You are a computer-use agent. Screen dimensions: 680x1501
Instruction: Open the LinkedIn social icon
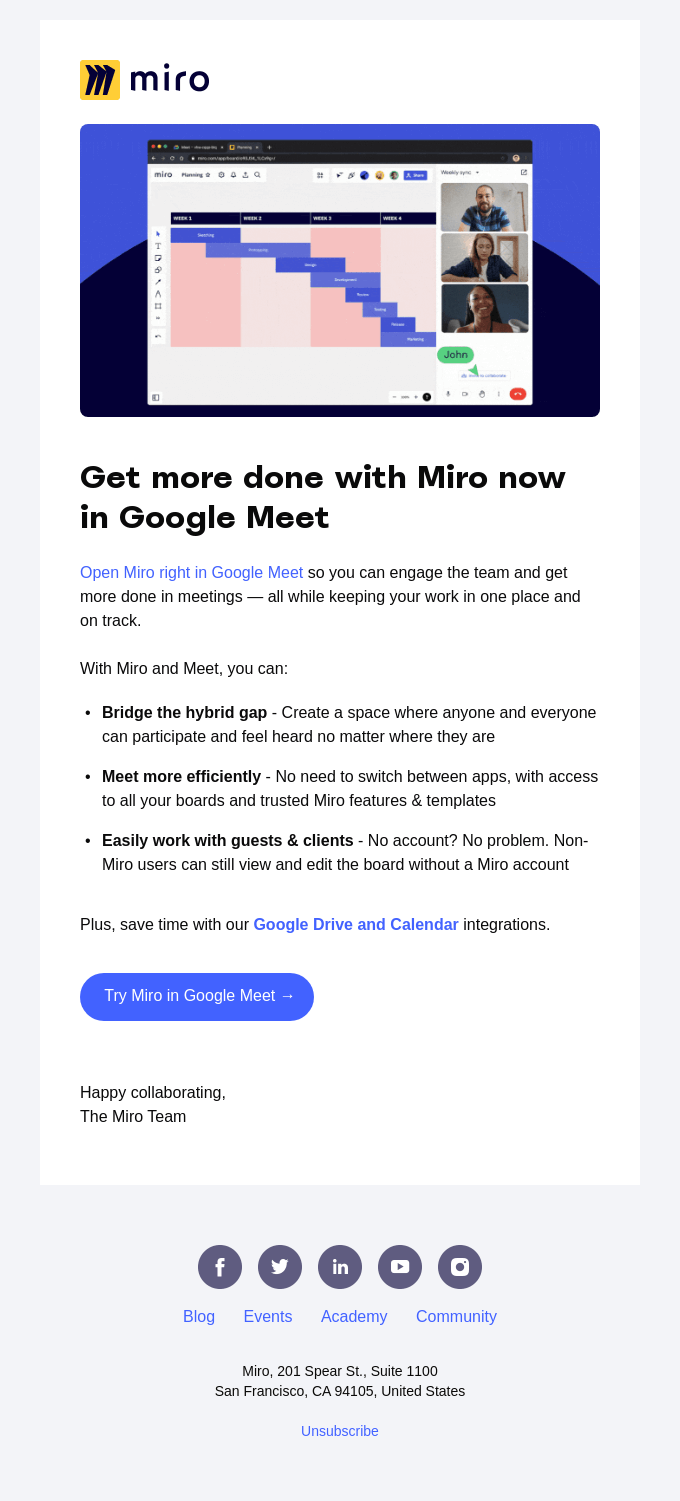(x=340, y=1267)
